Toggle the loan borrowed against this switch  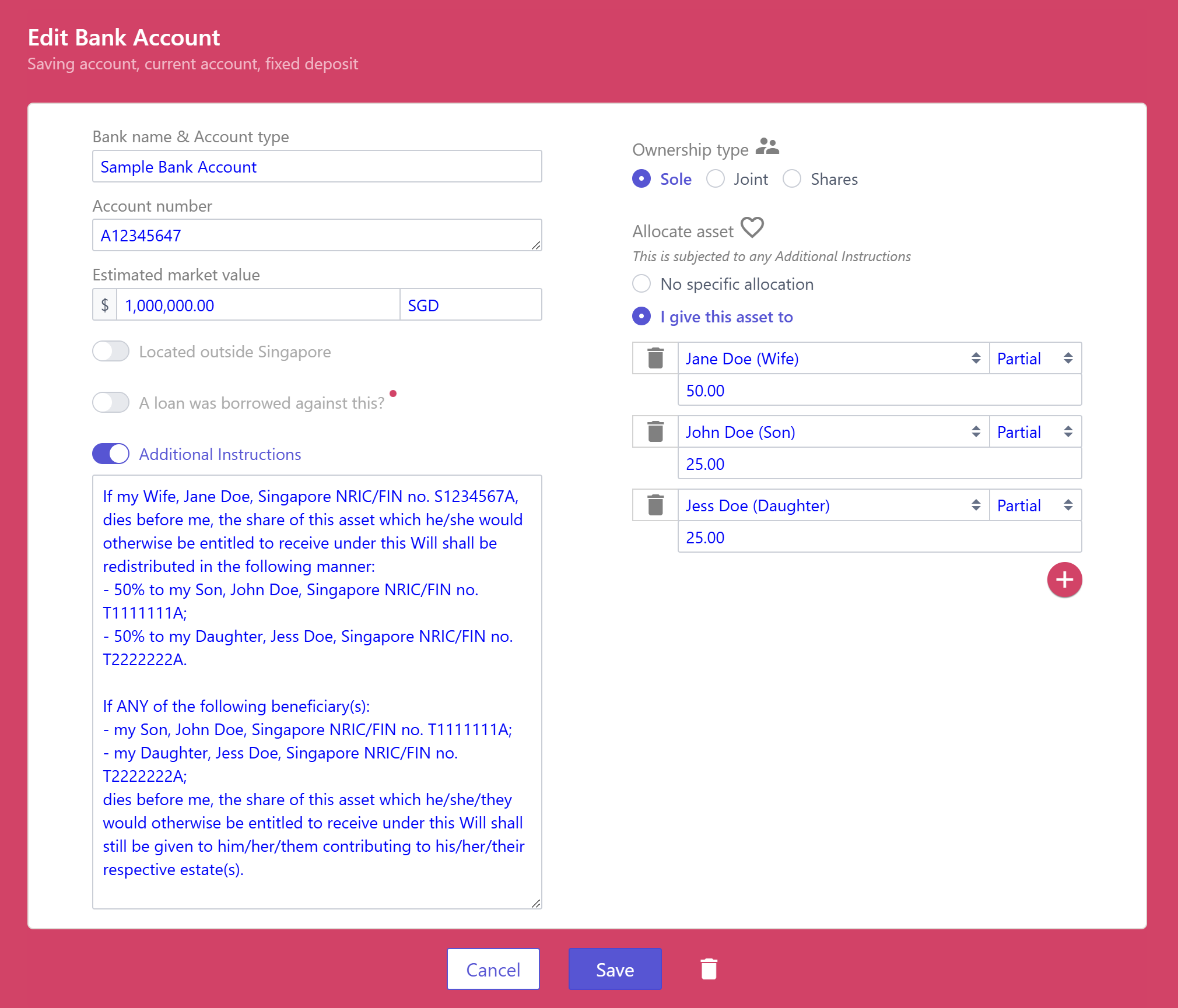point(111,402)
